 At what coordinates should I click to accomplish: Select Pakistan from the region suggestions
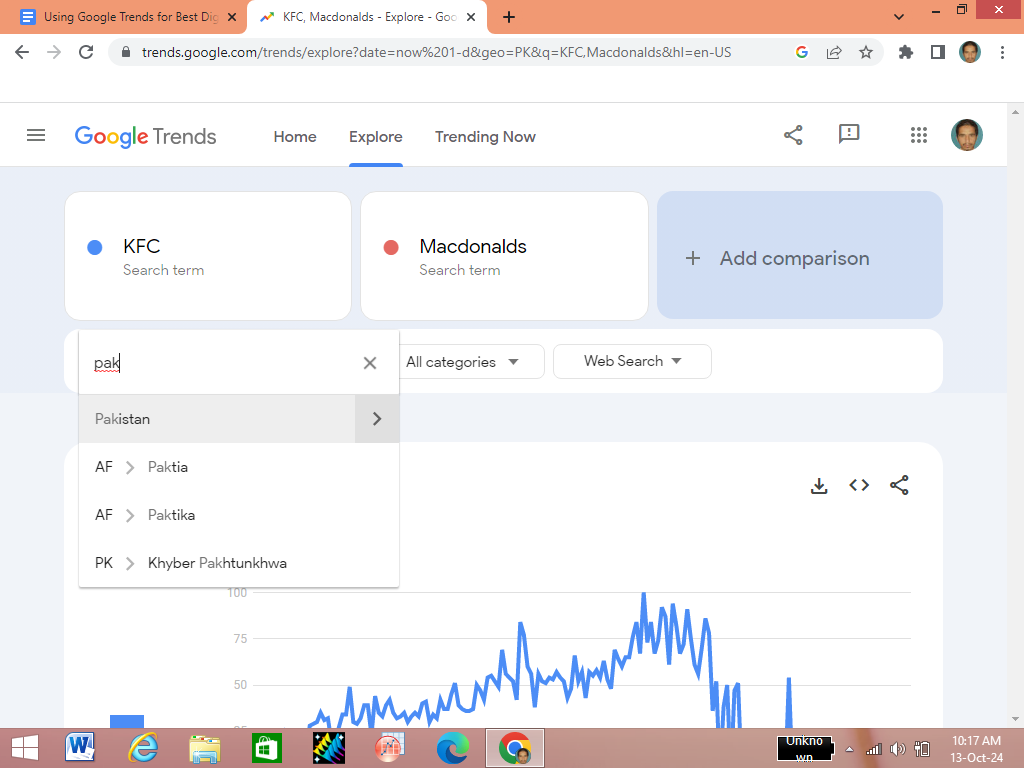pos(217,419)
